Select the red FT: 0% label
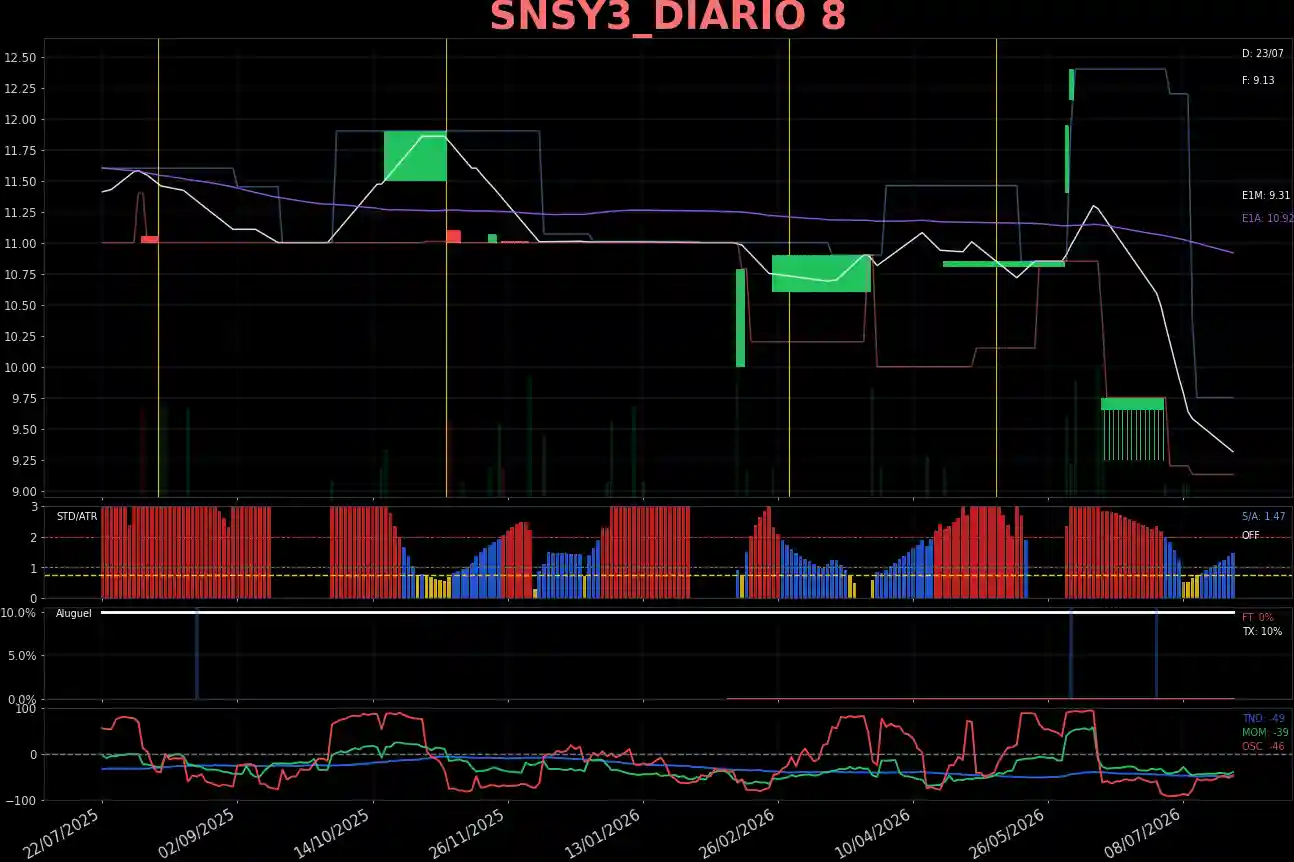This screenshot has height=862, width=1294. [1257, 617]
